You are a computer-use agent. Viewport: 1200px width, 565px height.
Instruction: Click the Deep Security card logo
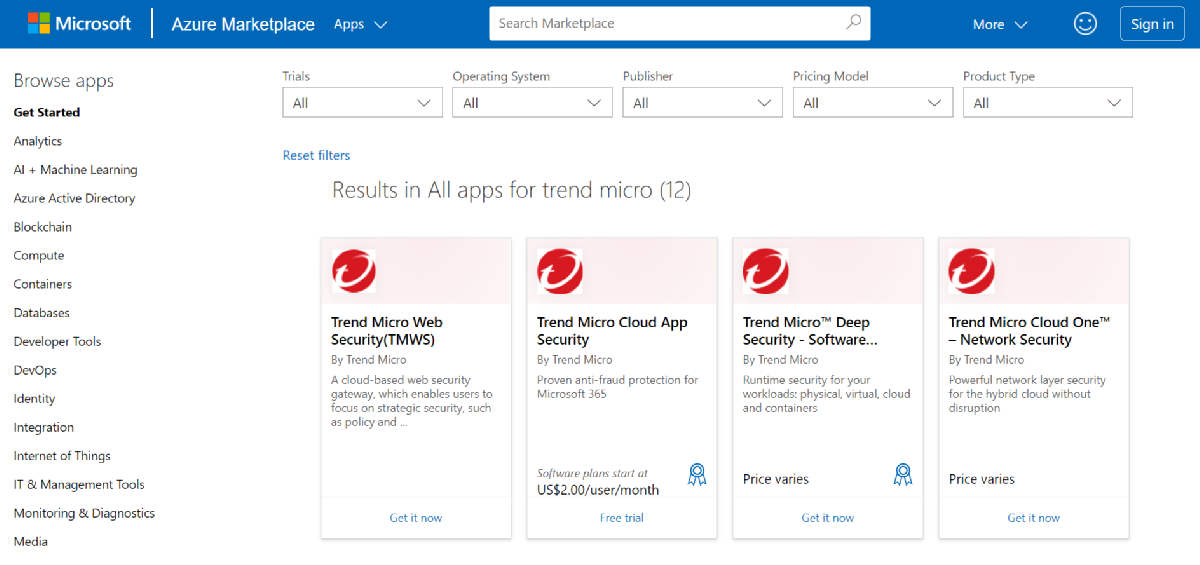tap(766, 271)
